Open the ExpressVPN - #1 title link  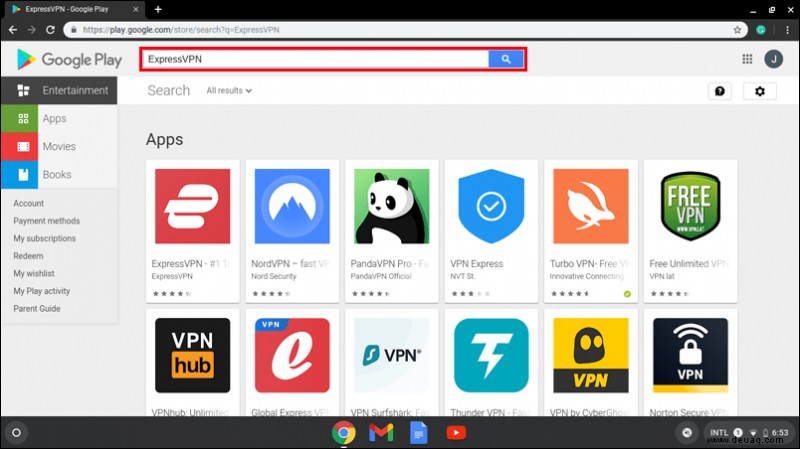point(191,264)
